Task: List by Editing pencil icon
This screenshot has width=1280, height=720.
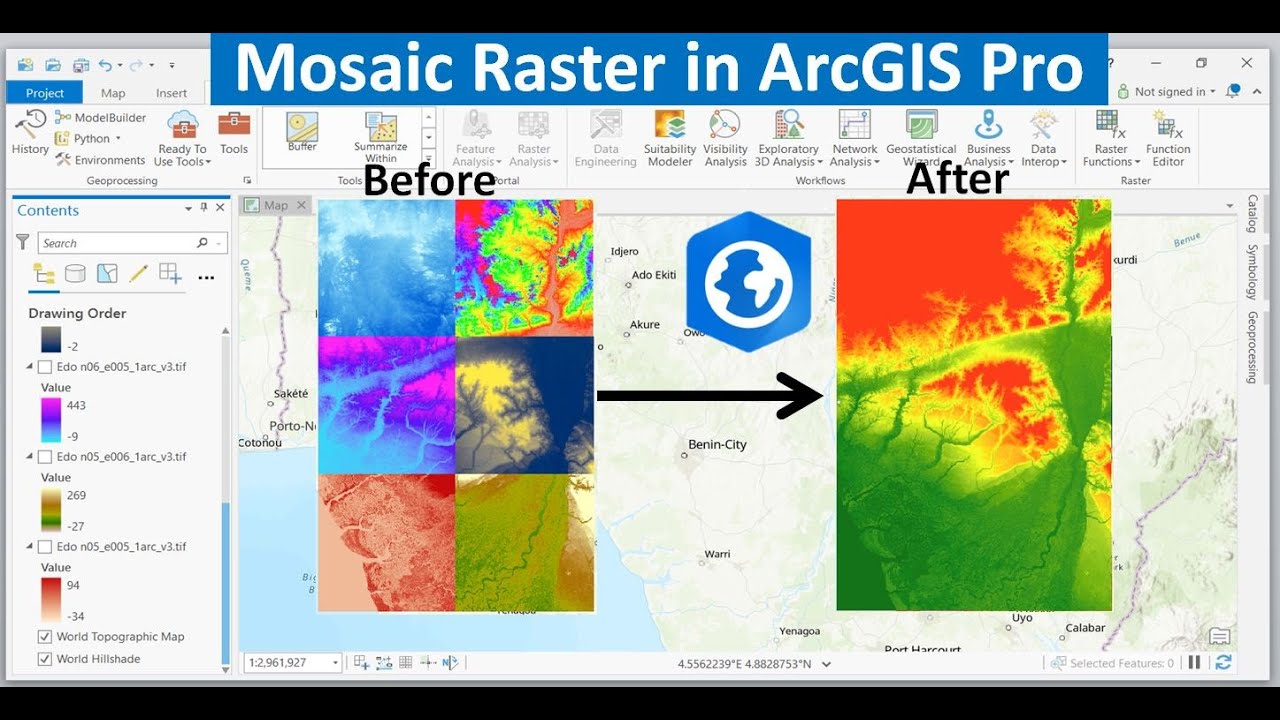Action: coord(138,273)
